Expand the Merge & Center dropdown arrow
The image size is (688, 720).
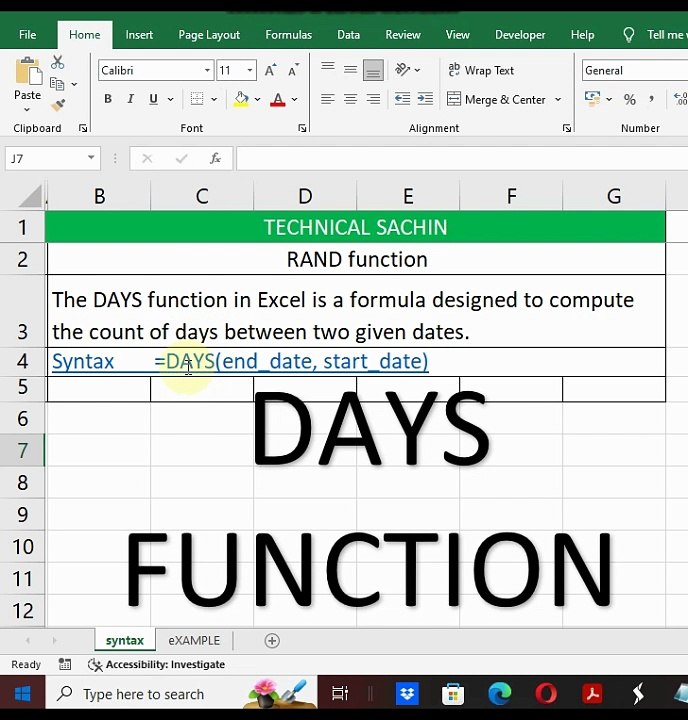tap(558, 99)
